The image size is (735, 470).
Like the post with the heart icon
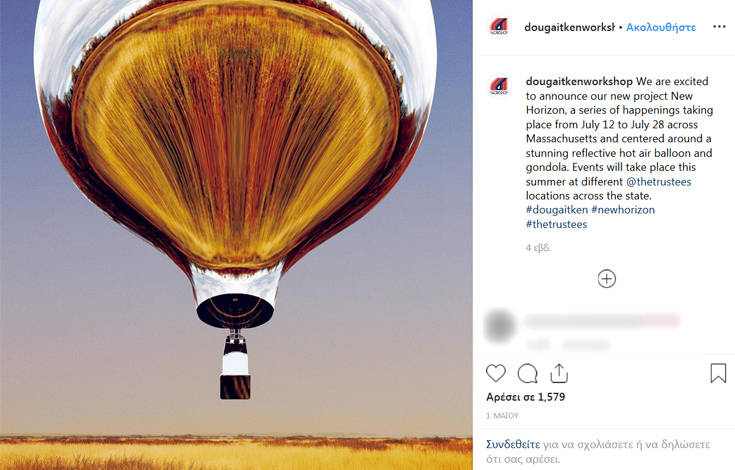tap(495, 373)
